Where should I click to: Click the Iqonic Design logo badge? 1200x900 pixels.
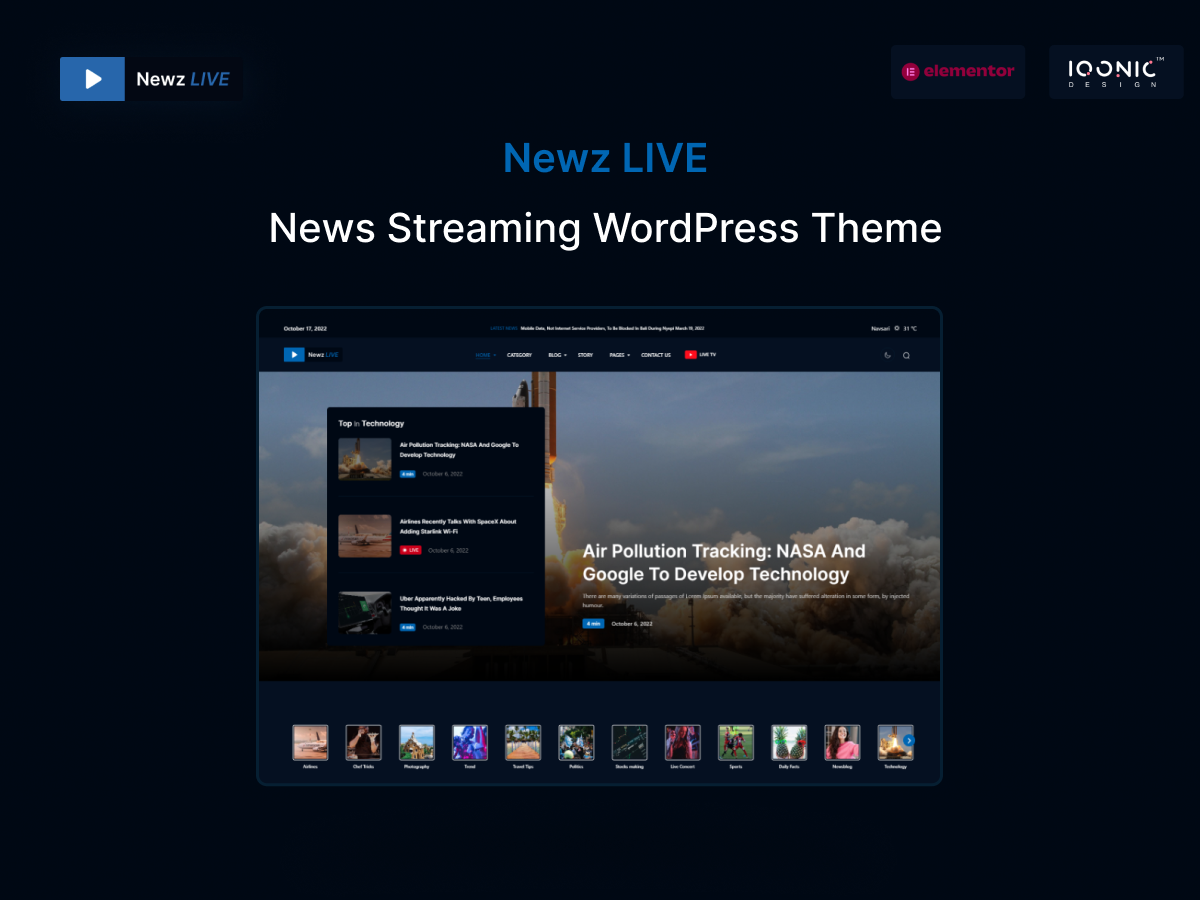point(1115,72)
